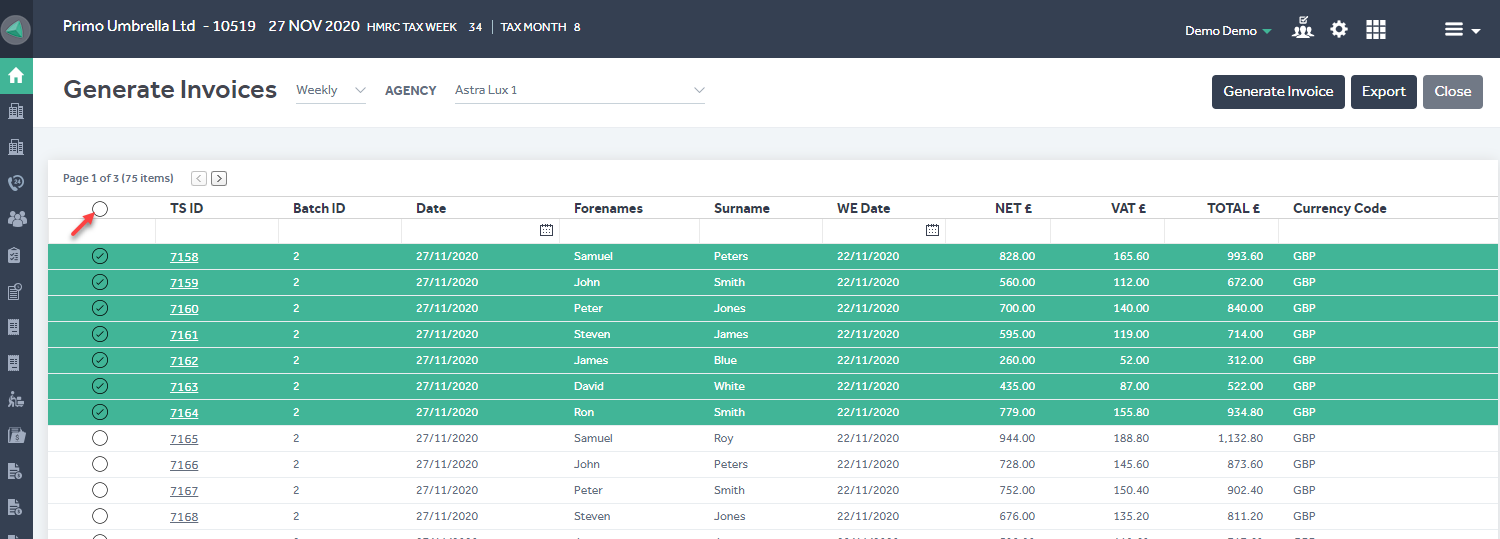This screenshot has height=539, width=1500.
Task: Open the dollar folder icon in sidebar
Action: click(x=16, y=434)
